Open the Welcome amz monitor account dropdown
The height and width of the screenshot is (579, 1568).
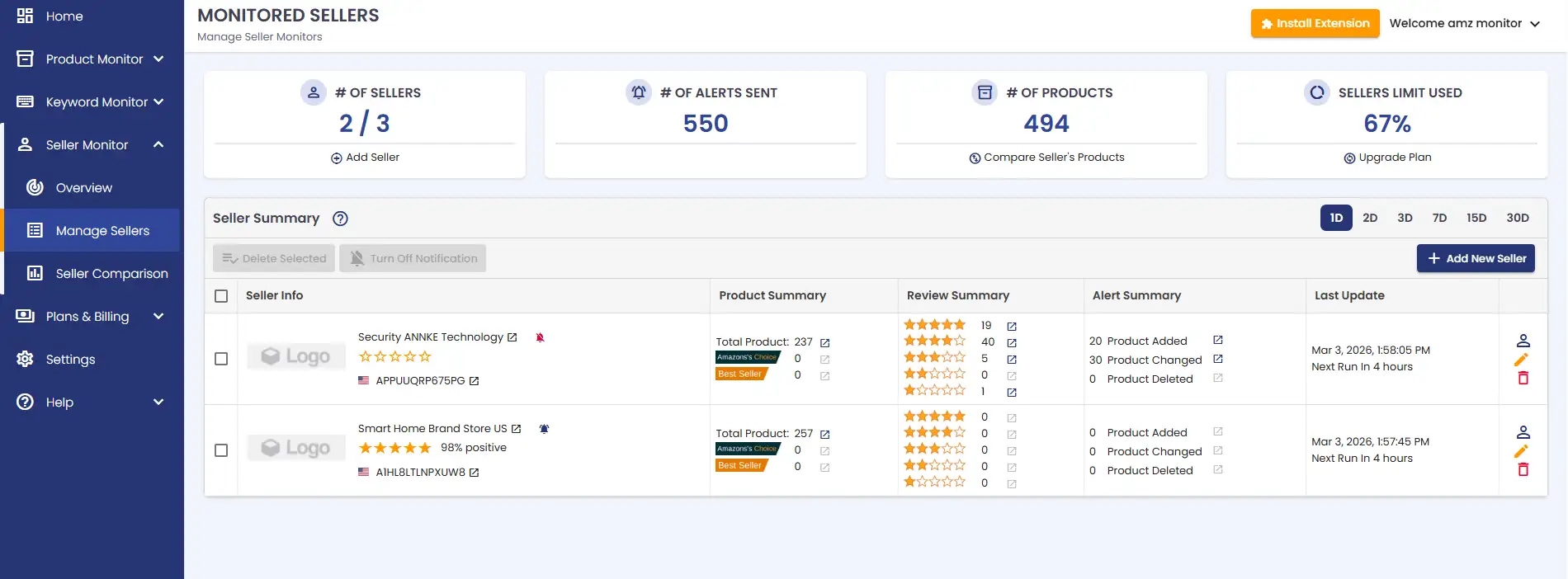(x=1465, y=23)
